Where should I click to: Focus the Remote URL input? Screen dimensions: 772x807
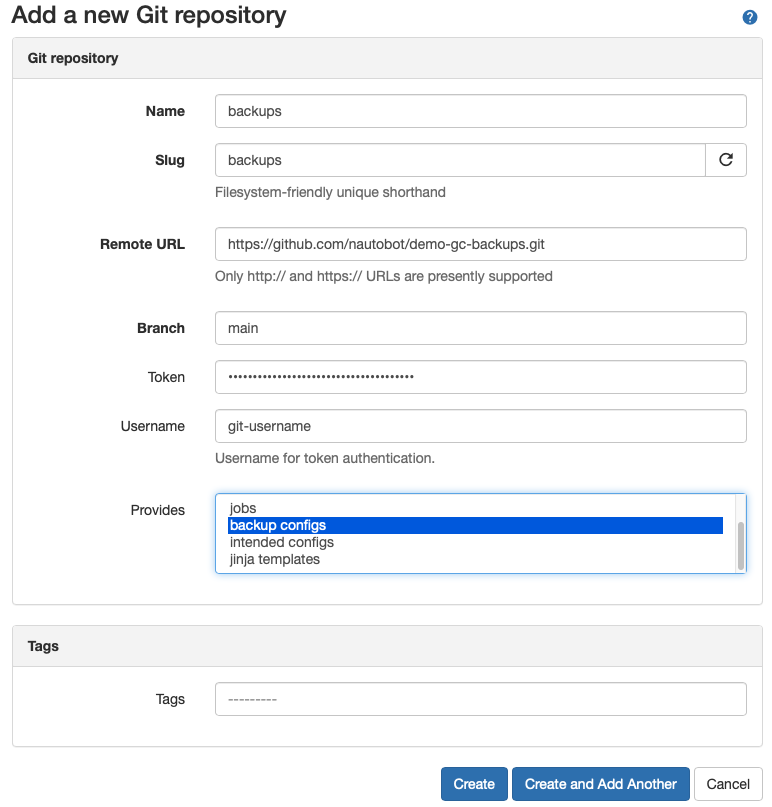coord(480,244)
